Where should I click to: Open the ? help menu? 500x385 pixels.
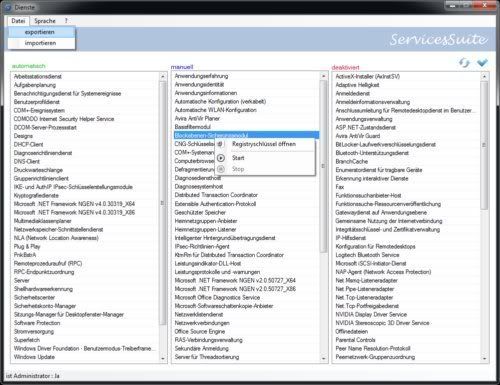click(x=66, y=21)
